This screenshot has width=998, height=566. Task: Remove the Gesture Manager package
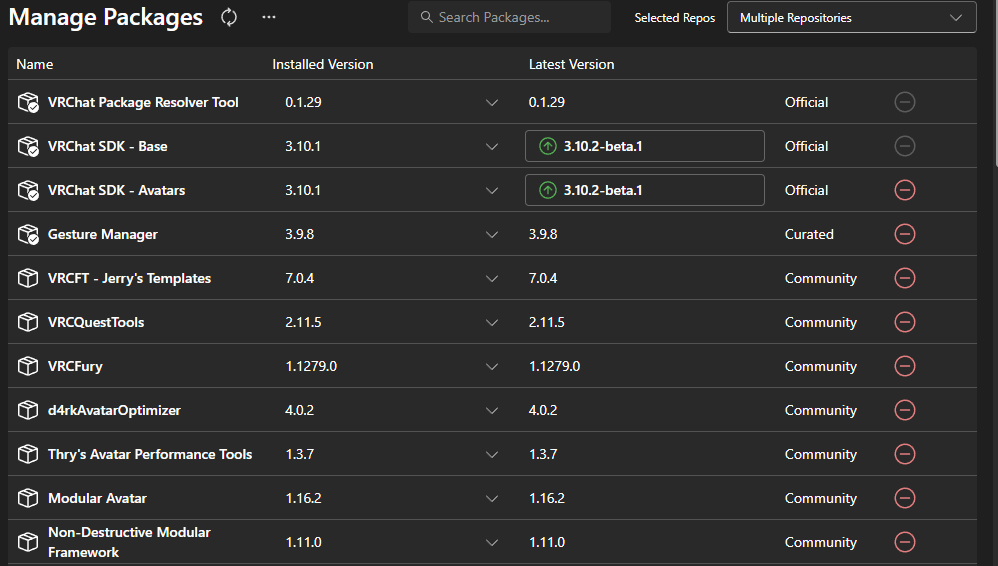pyautogui.click(x=904, y=234)
